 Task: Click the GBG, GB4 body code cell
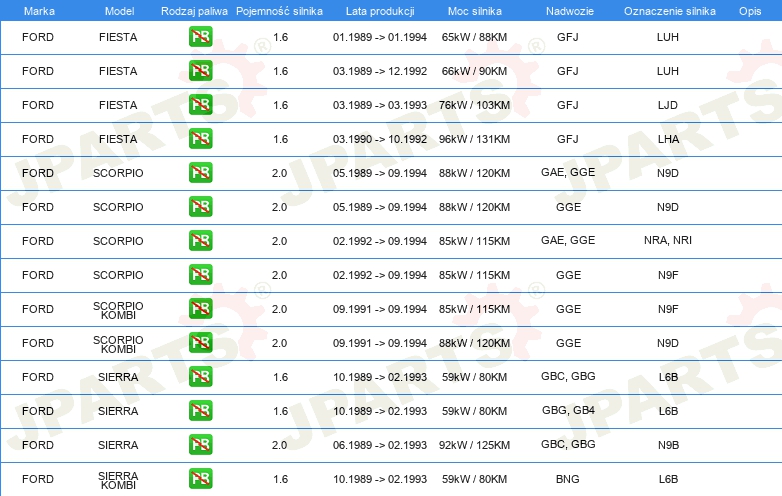click(x=569, y=410)
